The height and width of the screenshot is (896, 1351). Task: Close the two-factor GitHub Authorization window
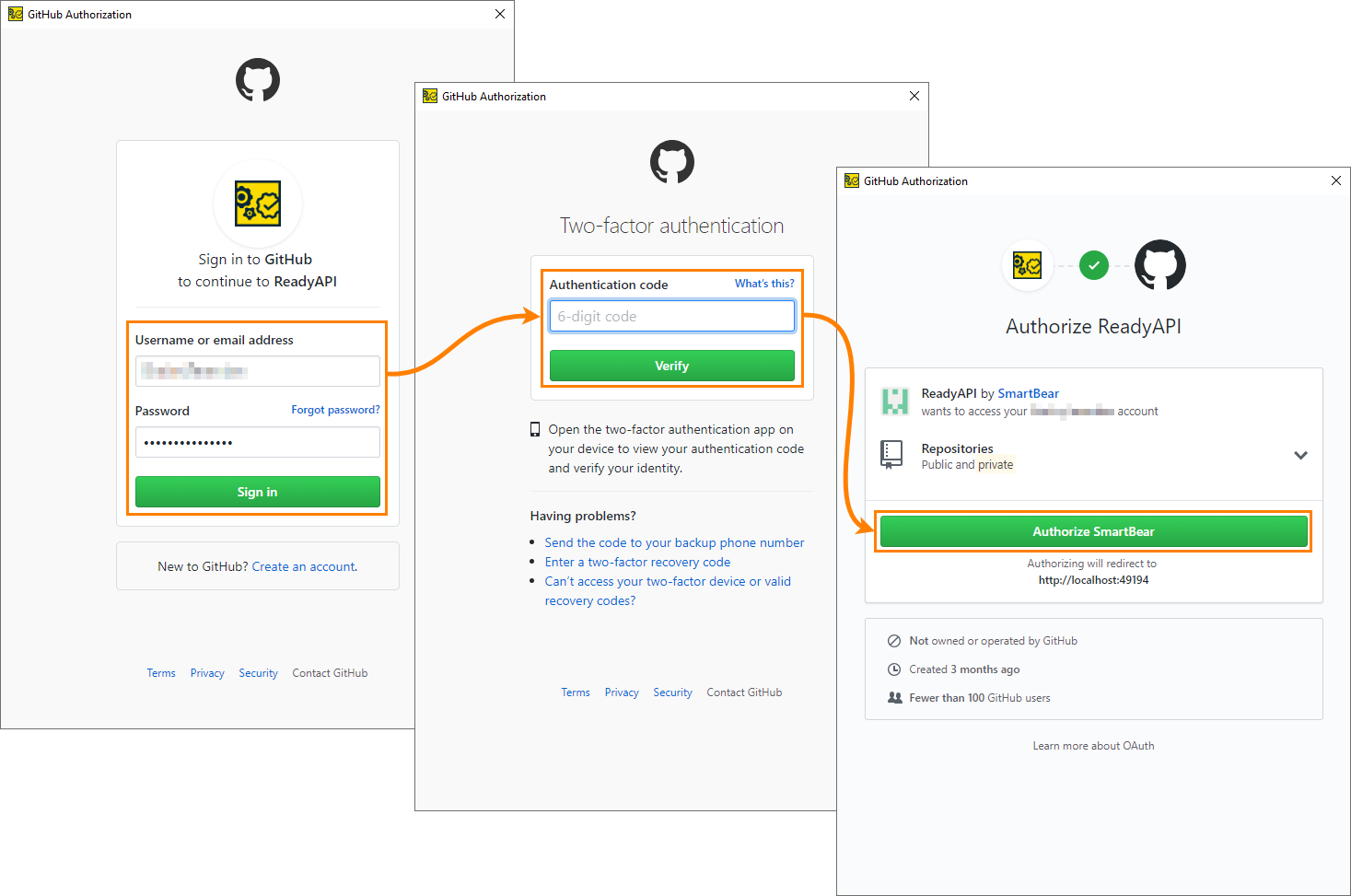pos(914,96)
